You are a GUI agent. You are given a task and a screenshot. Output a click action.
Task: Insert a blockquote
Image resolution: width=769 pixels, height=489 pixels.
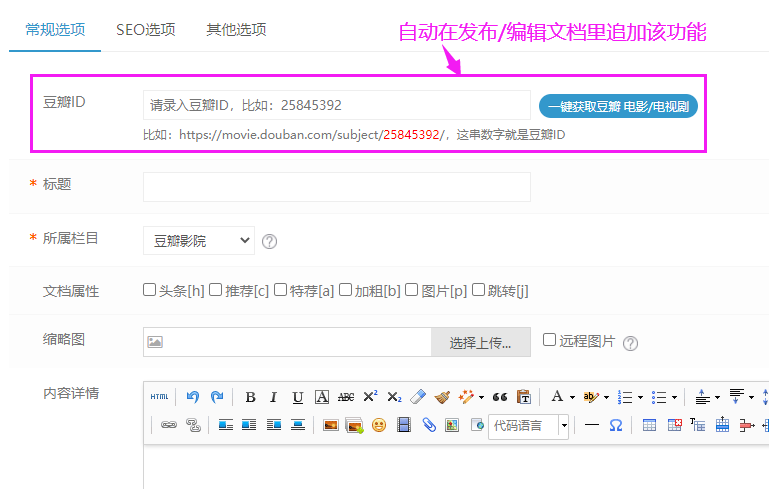click(500, 397)
